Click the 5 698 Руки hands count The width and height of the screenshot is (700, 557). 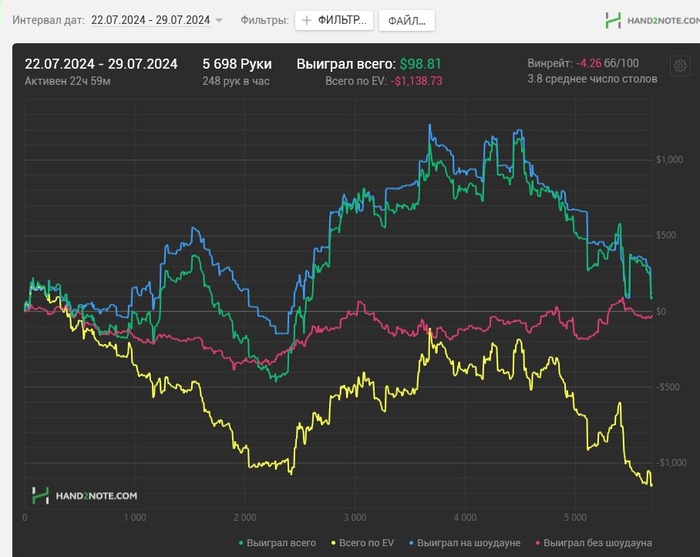237,64
